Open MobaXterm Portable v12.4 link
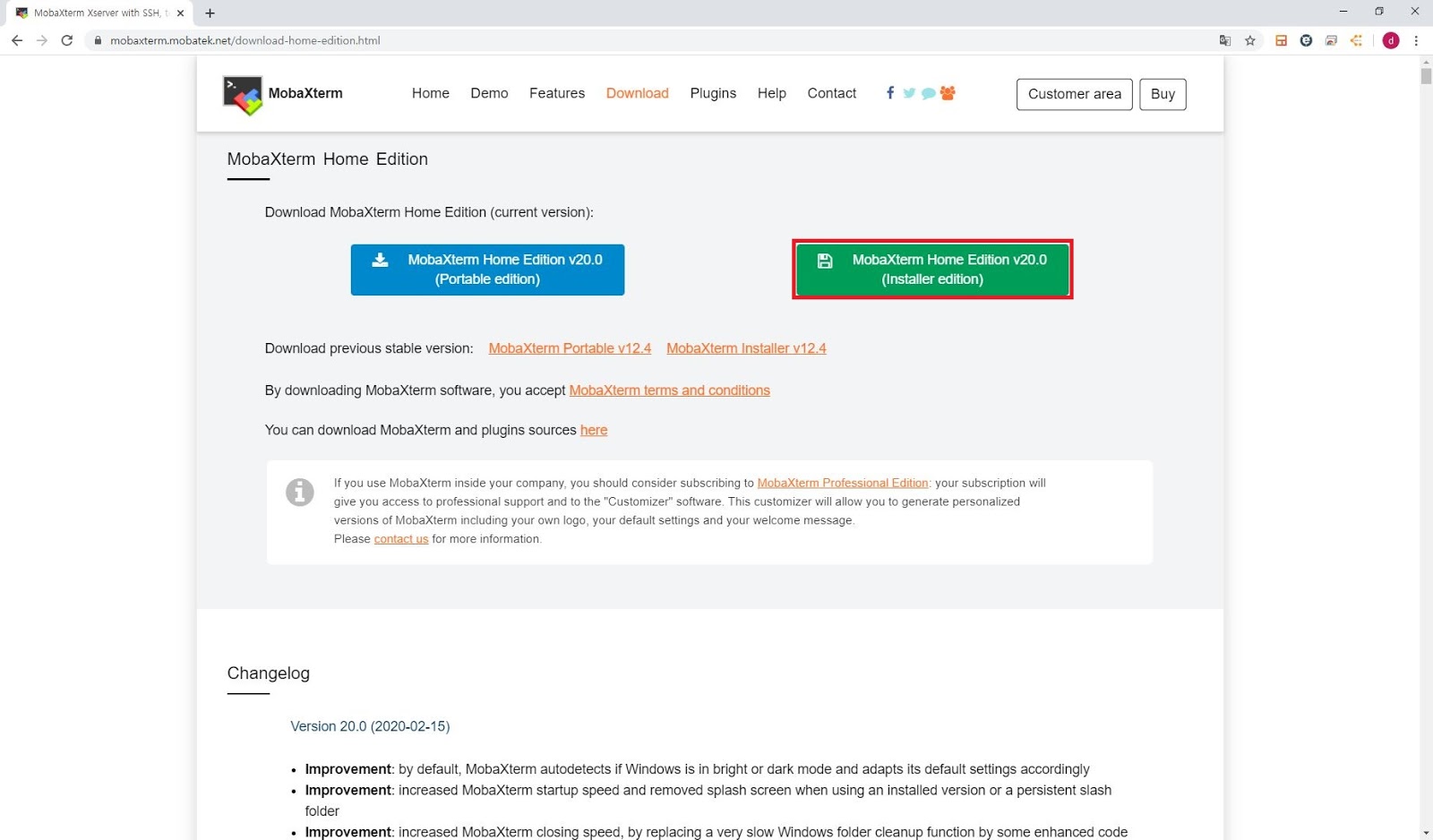Viewport: 1433px width, 840px height. (570, 348)
